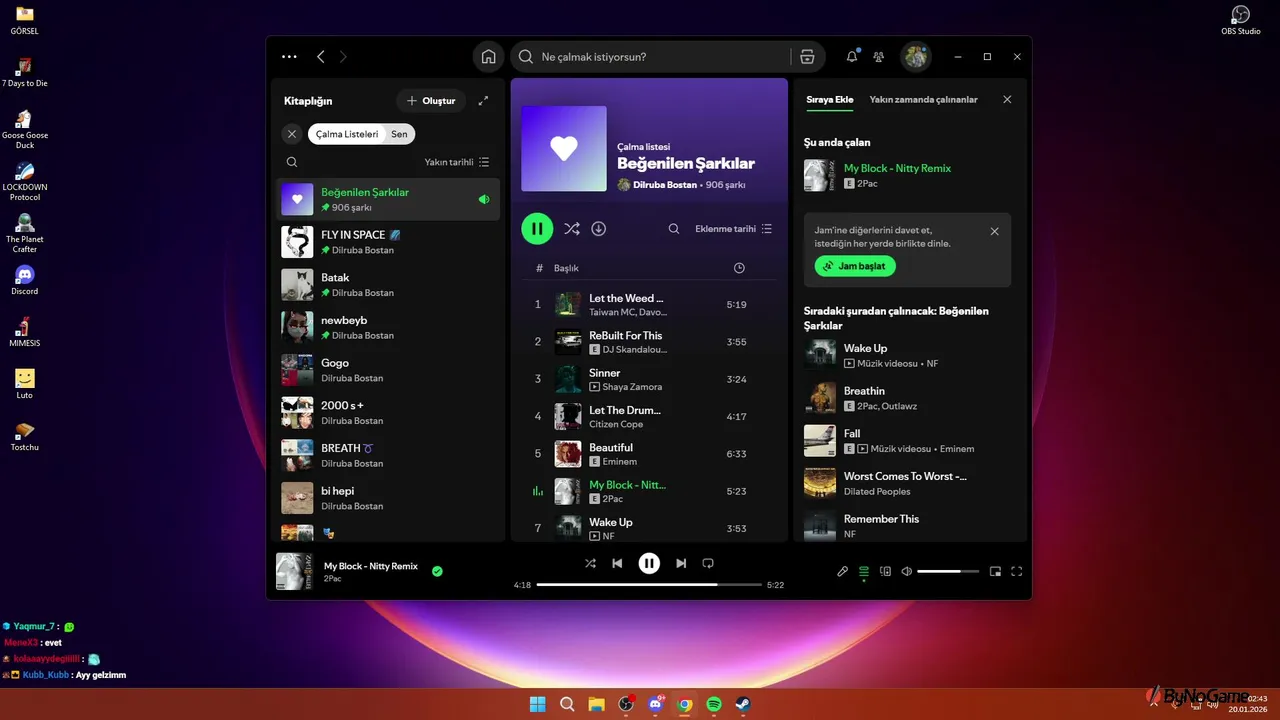Enable smart shuffle in playlist header

[x=571, y=229]
